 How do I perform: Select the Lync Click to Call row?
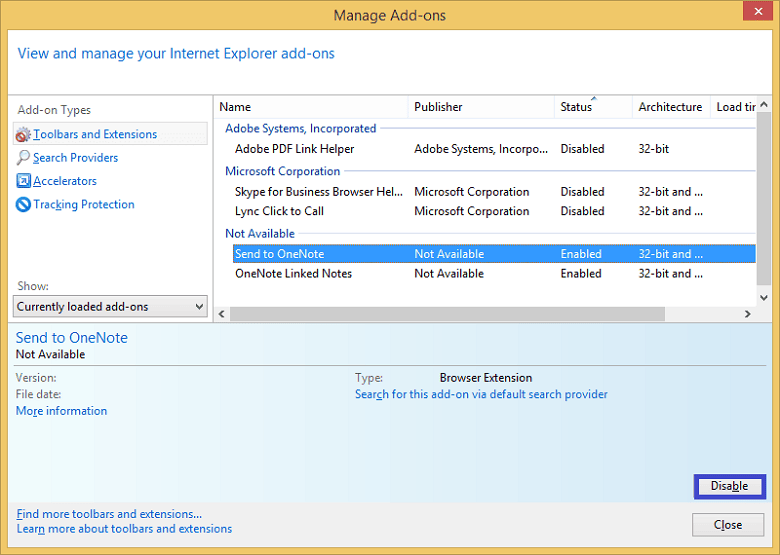494,211
